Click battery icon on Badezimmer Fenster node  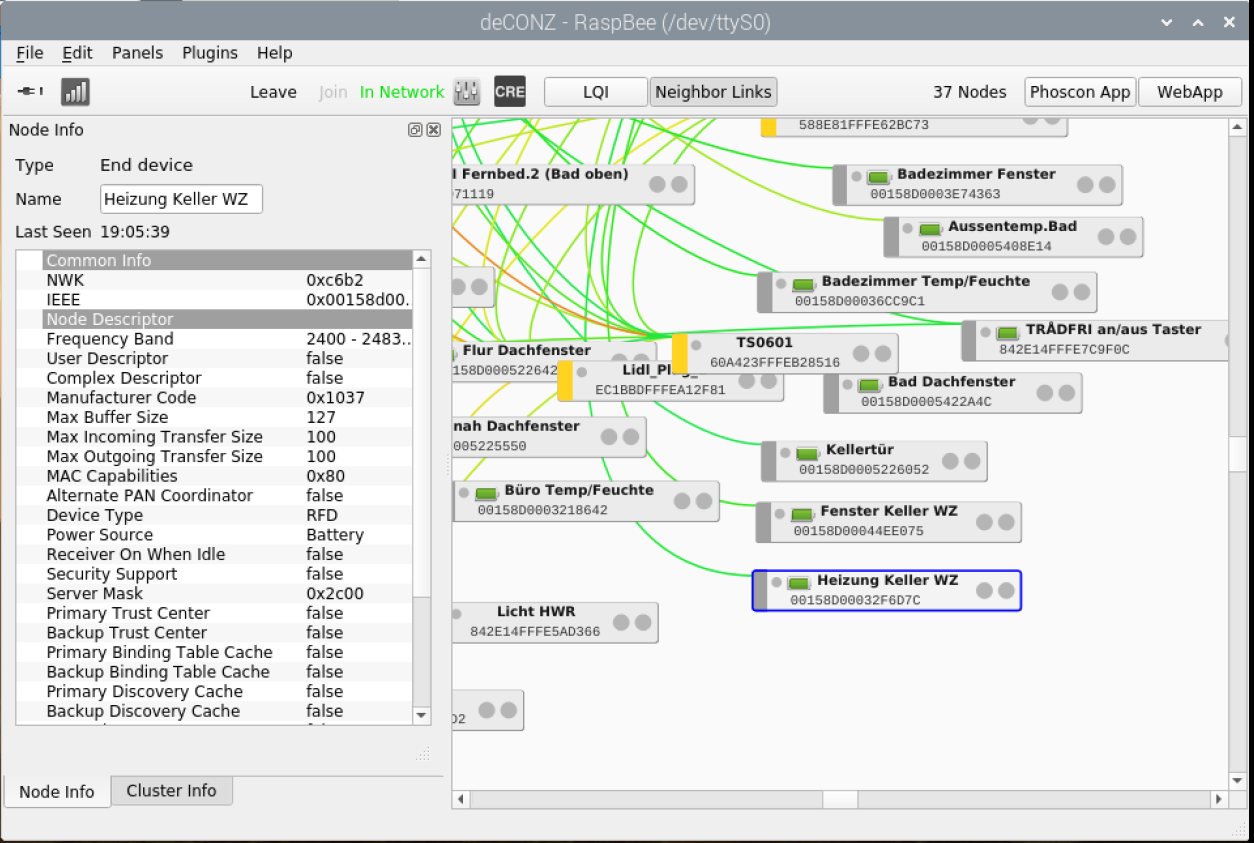tap(879, 177)
